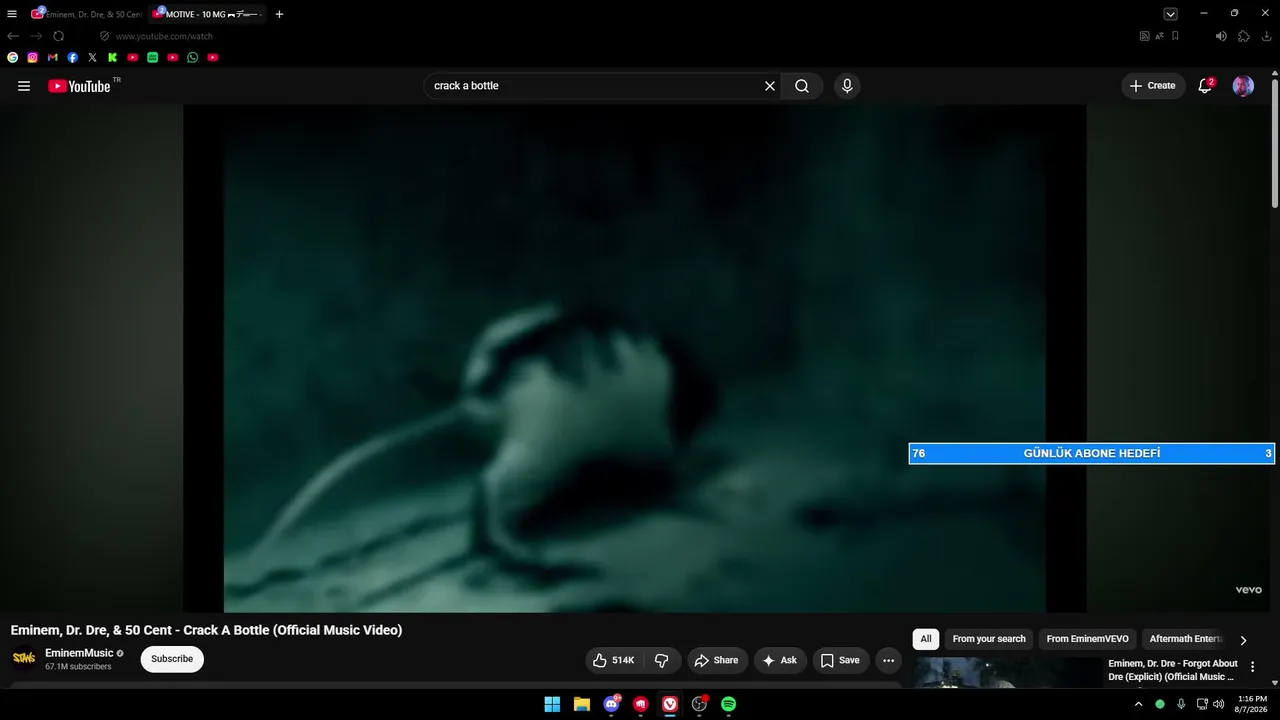Select the 'From your search' chip
This screenshot has height=720, width=1280.
pyautogui.click(x=989, y=639)
